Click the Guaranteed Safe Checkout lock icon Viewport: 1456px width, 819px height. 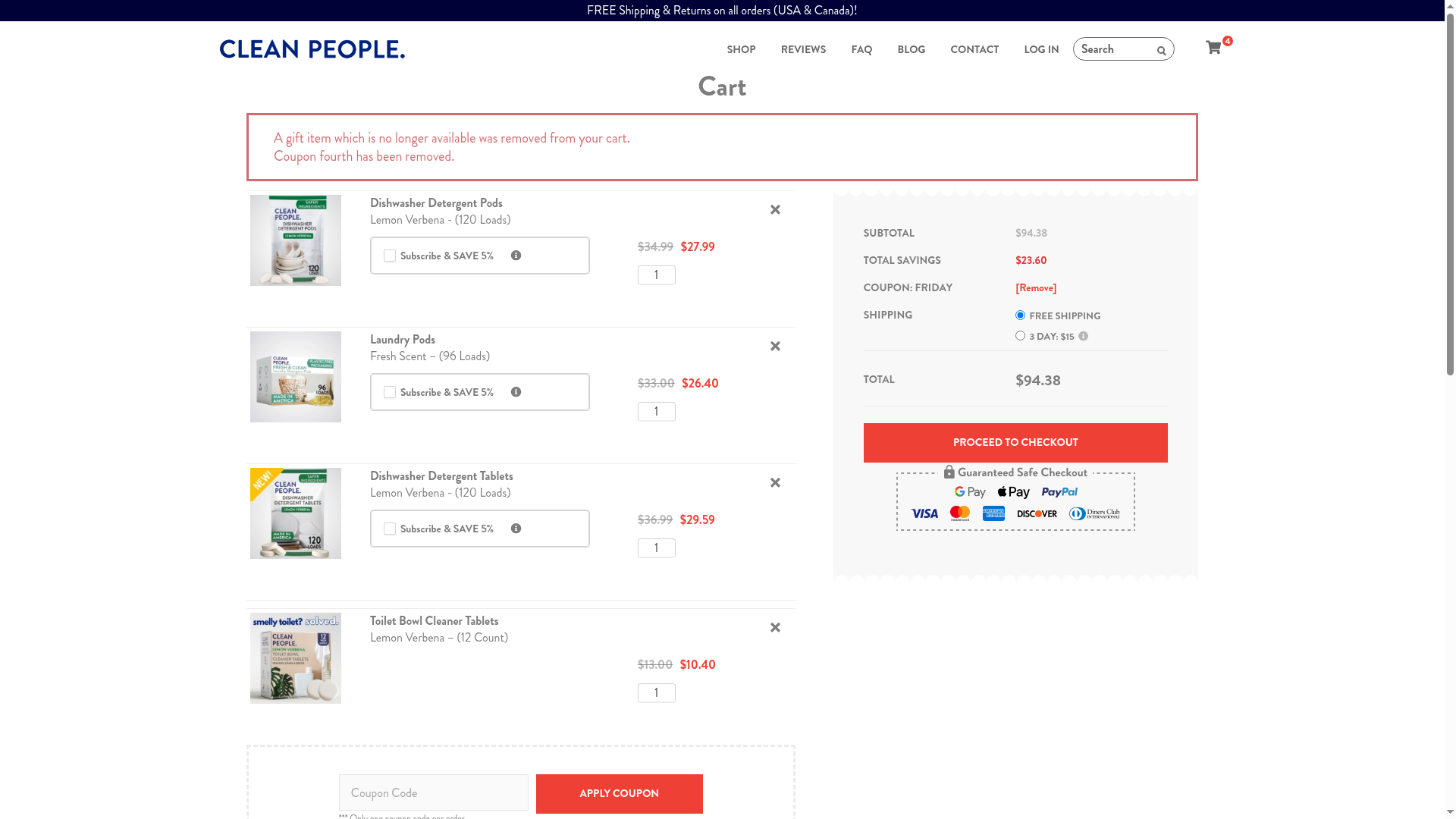tap(949, 472)
